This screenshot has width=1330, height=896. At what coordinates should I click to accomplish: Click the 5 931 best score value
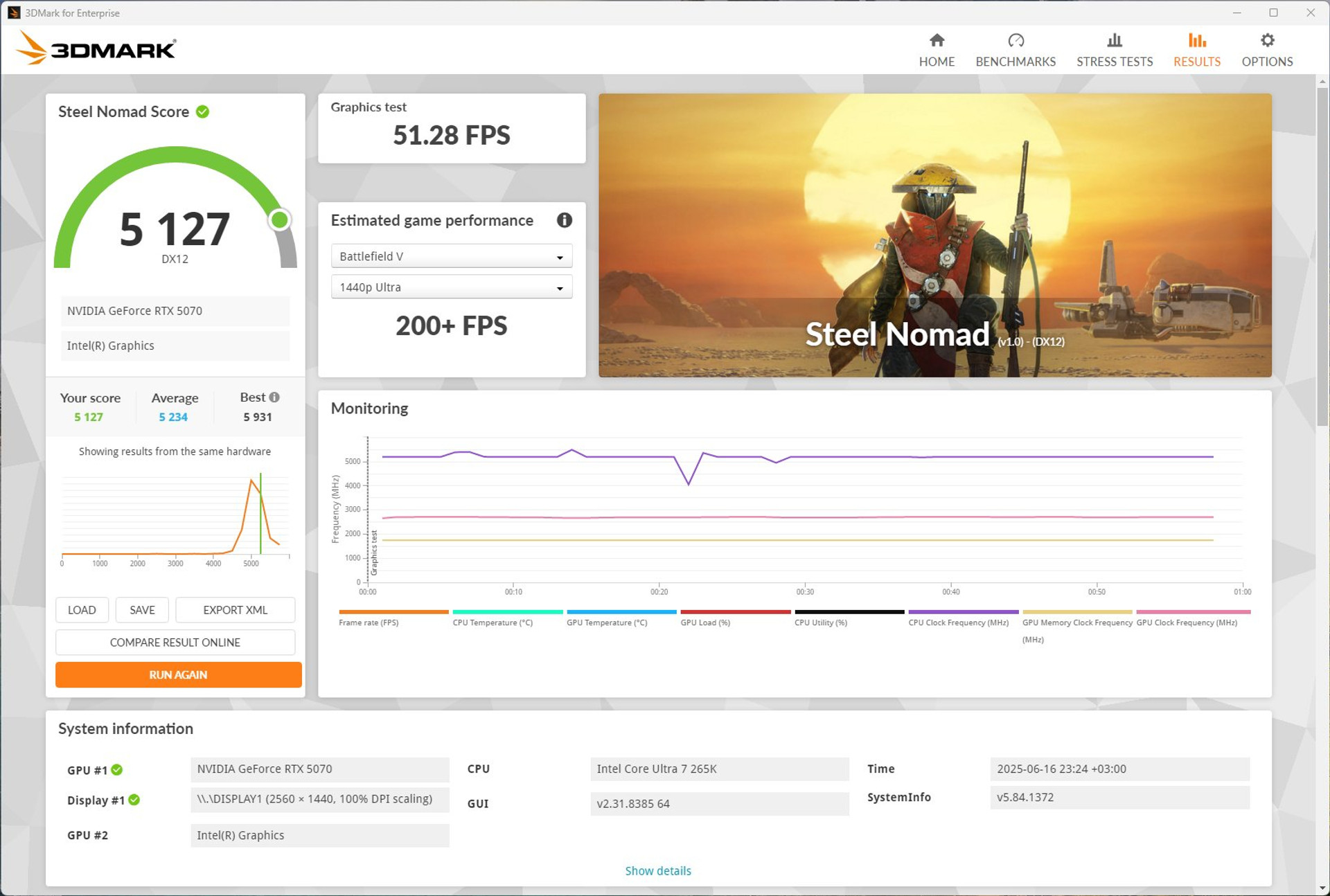pos(258,417)
